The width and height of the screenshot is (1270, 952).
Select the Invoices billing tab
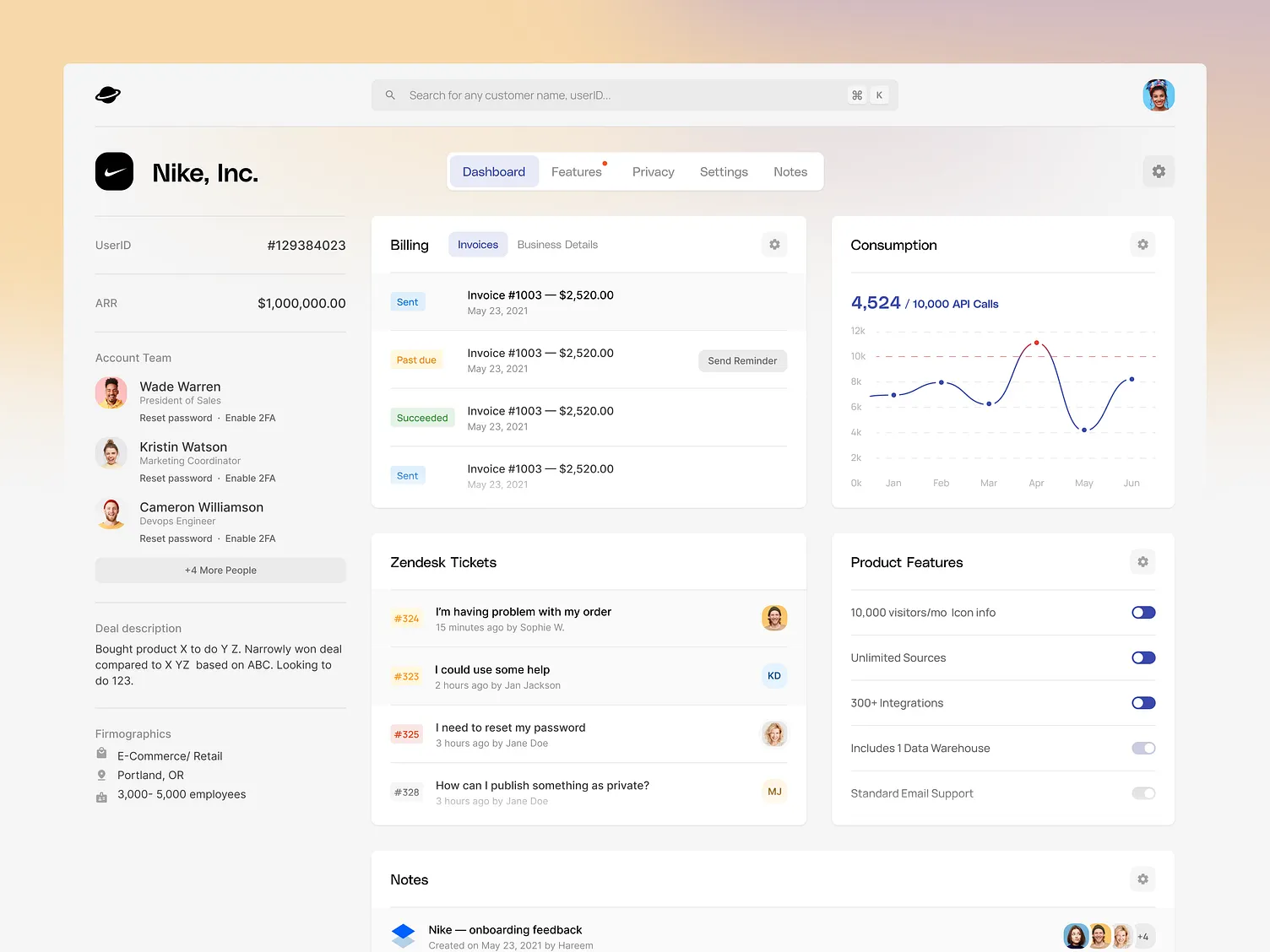pyautogui.click(x=478, y=245)
